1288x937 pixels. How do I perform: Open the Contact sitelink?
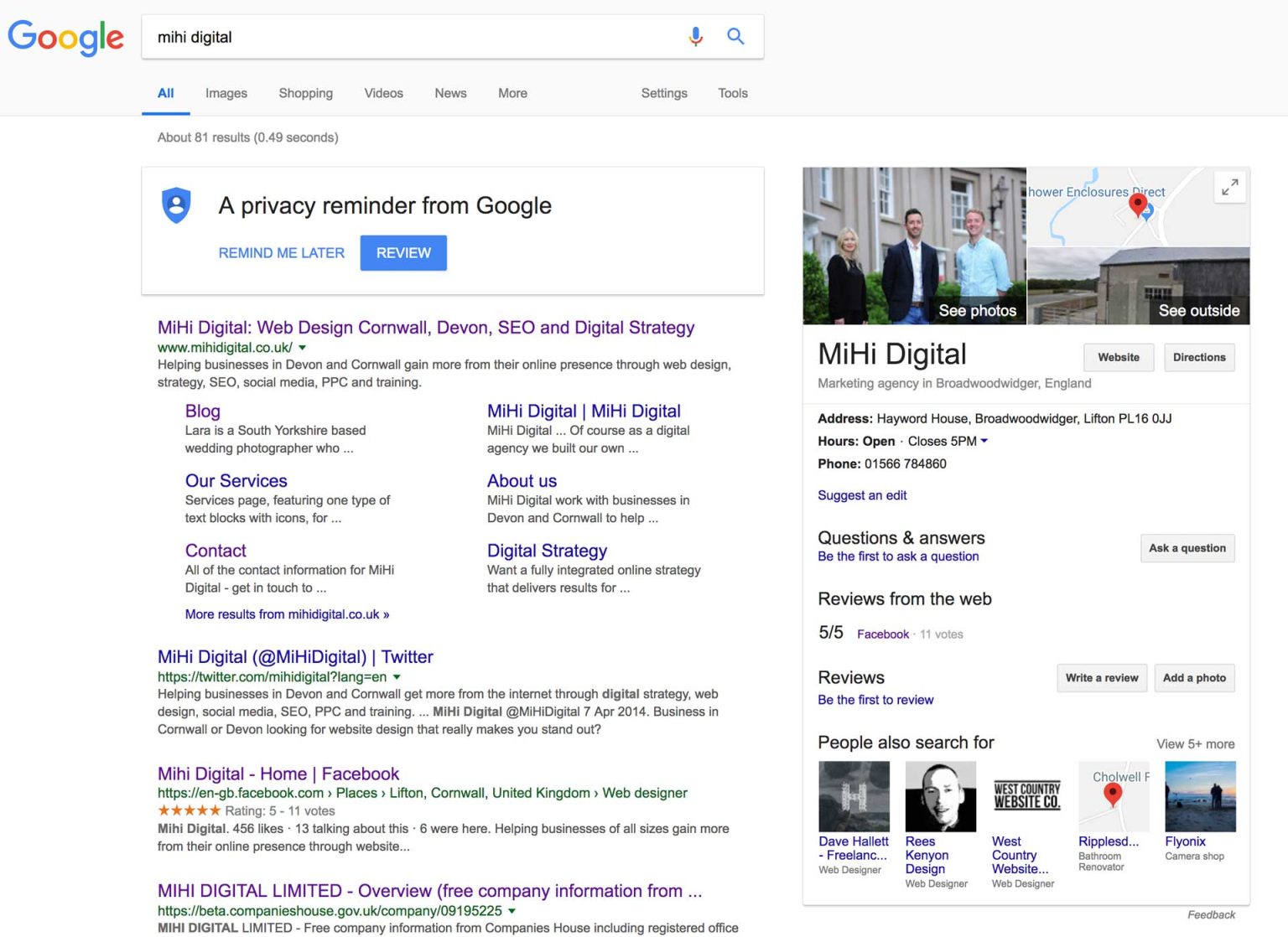[x=216, y=551]
